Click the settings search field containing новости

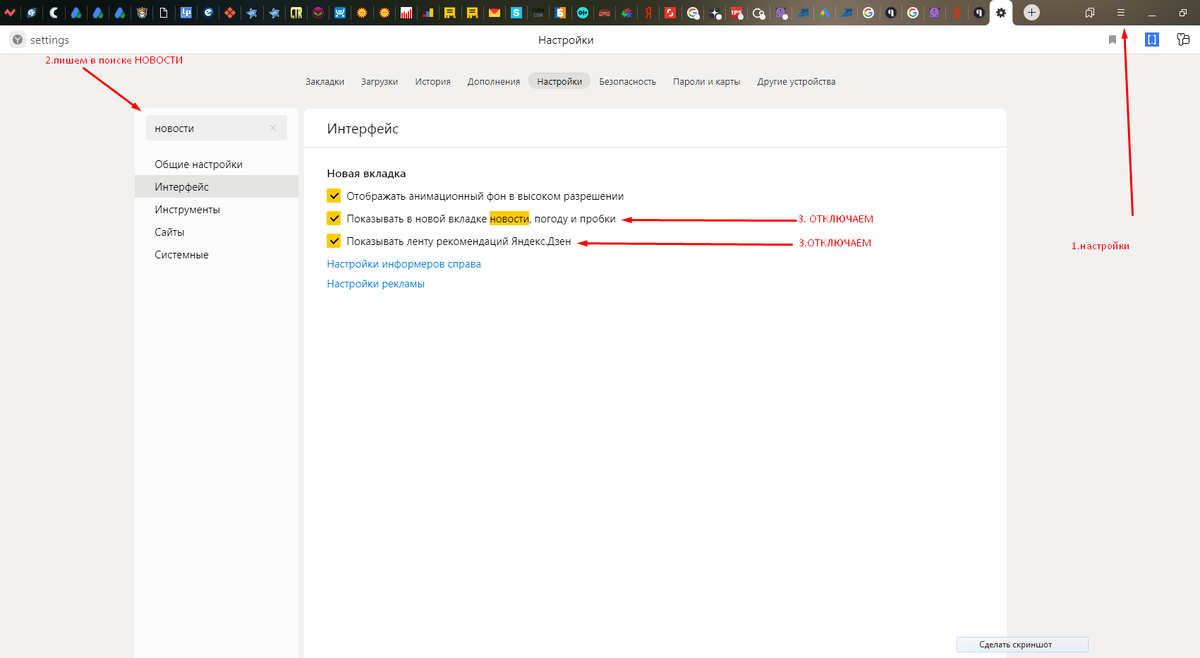click(x=216, y=128)
